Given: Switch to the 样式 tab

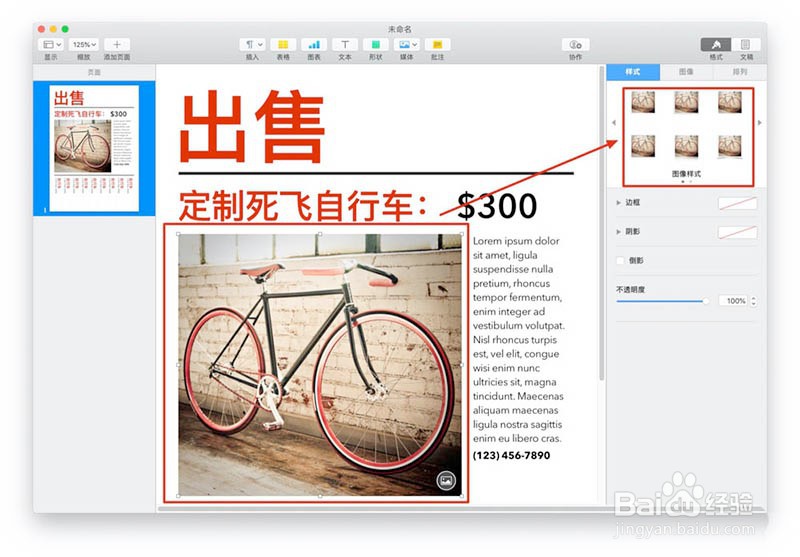Looking at the screenshot, I should coord(633,72).
